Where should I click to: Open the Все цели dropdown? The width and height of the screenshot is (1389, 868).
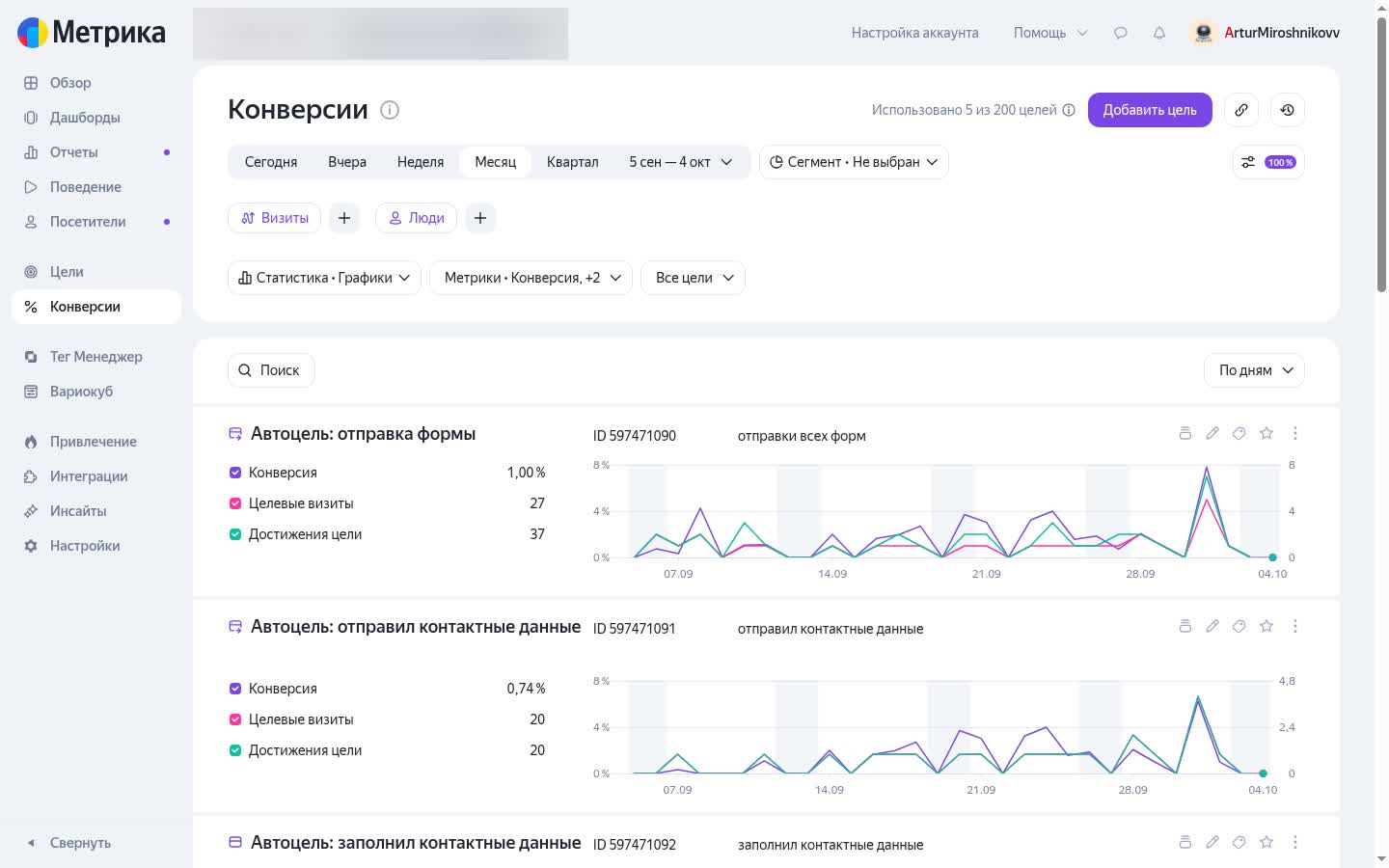tap(693, 278)
